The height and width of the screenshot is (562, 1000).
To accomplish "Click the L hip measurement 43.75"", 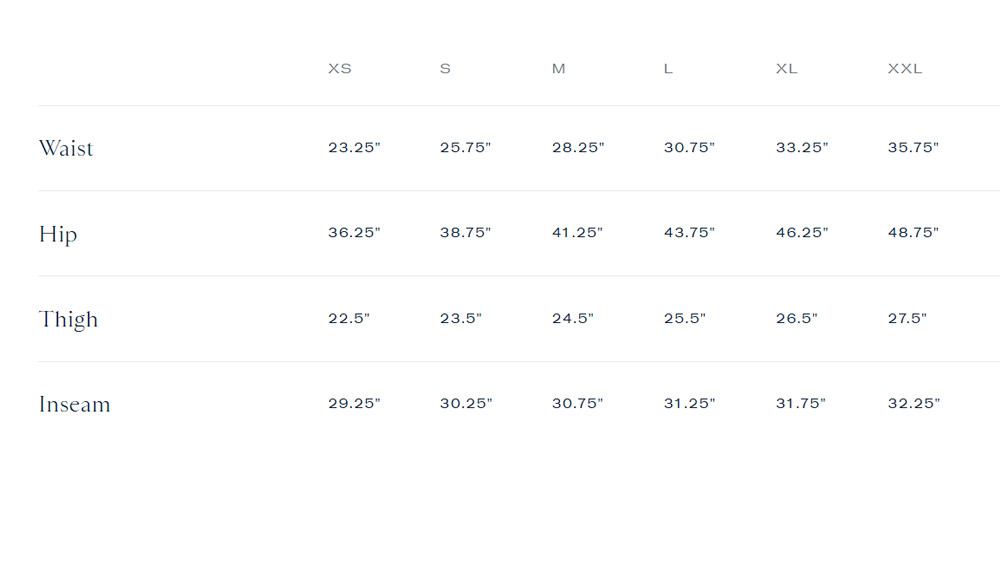I will coord(689,233).
